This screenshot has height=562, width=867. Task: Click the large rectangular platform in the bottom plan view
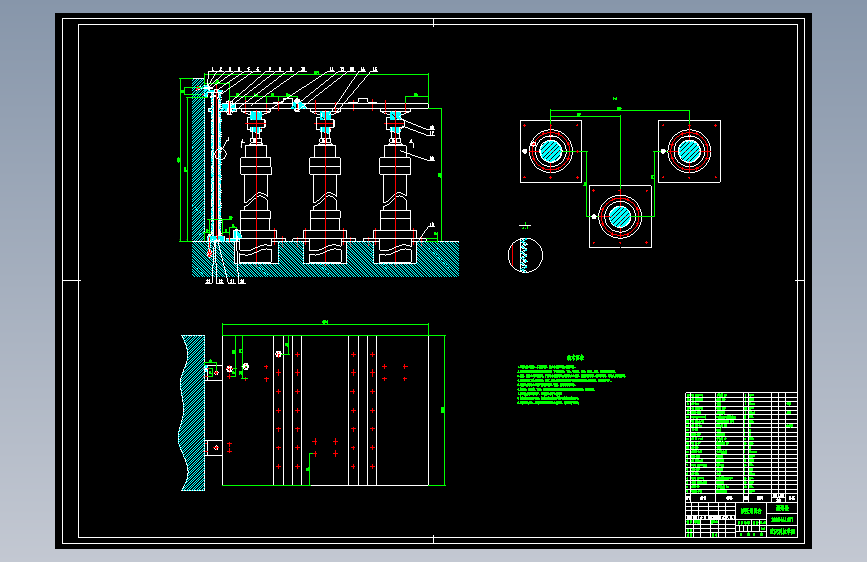[x=325, y=410]
